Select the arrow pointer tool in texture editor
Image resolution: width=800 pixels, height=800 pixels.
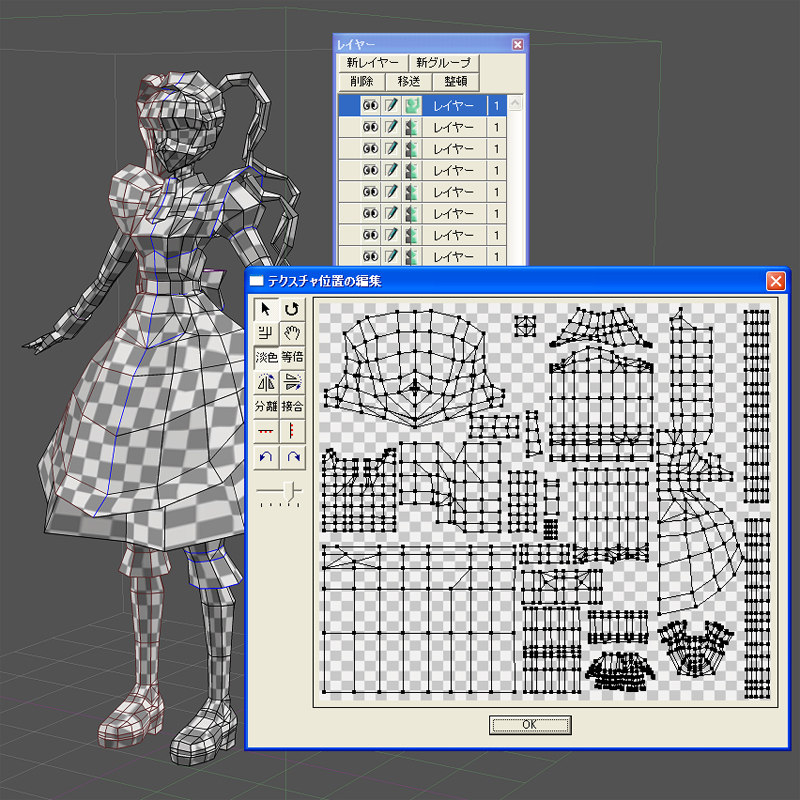click(266, 309)
